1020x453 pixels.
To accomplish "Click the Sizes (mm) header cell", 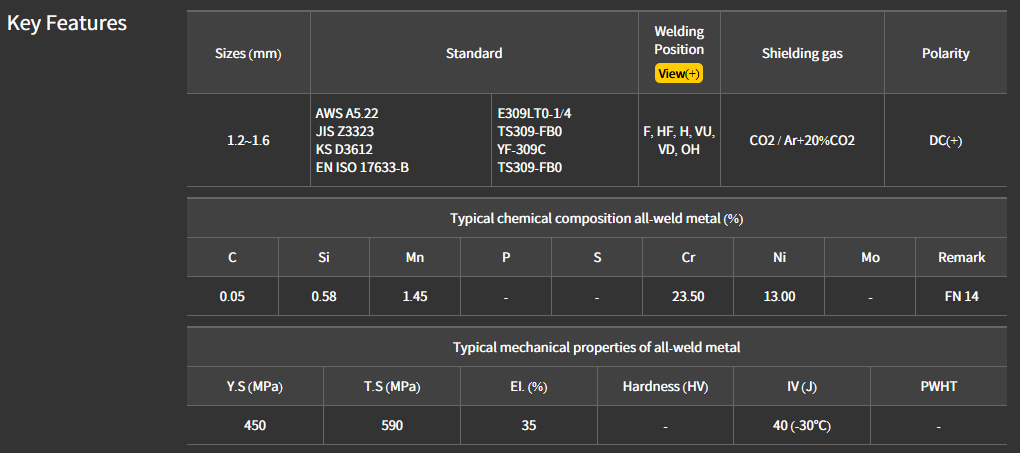I will click(x=248, y=54).
